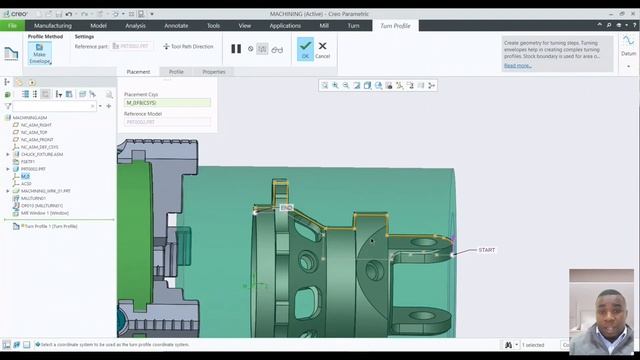Viewport: 640px width, 360px height.
Task: Expand the PRT0002.PRT tree node
Action: pos(8,169)
